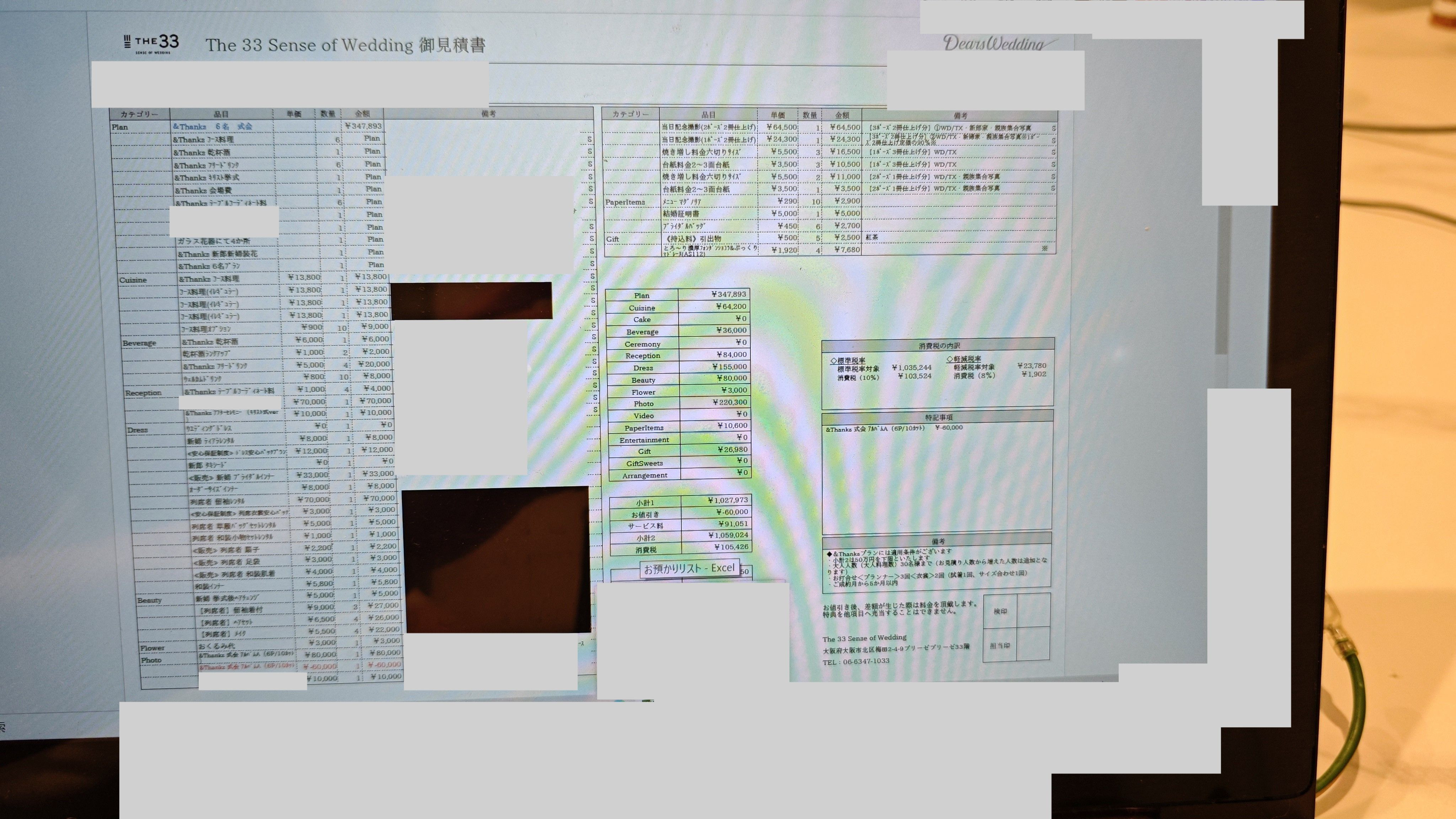Screen dimensions: 1456x819
Task: Click the 消費税(10%) value ¥103,524
Action: (915, 375)
